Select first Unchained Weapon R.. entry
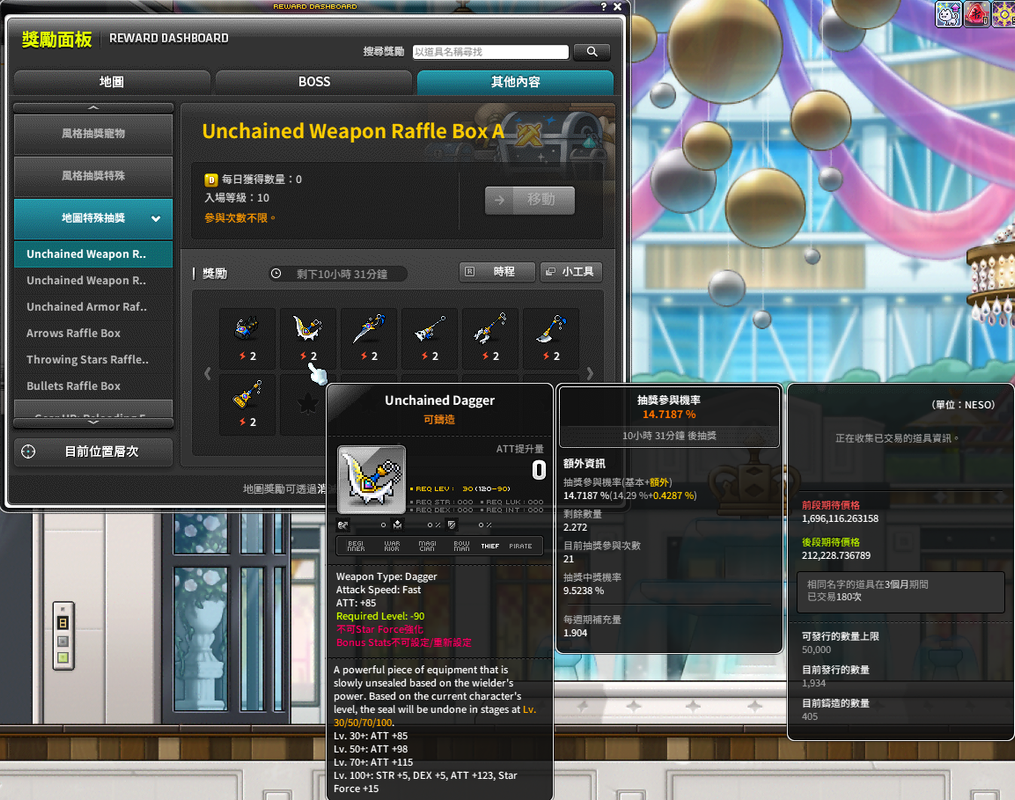Viewport: 1015px width, 800px height. point(93,254)
